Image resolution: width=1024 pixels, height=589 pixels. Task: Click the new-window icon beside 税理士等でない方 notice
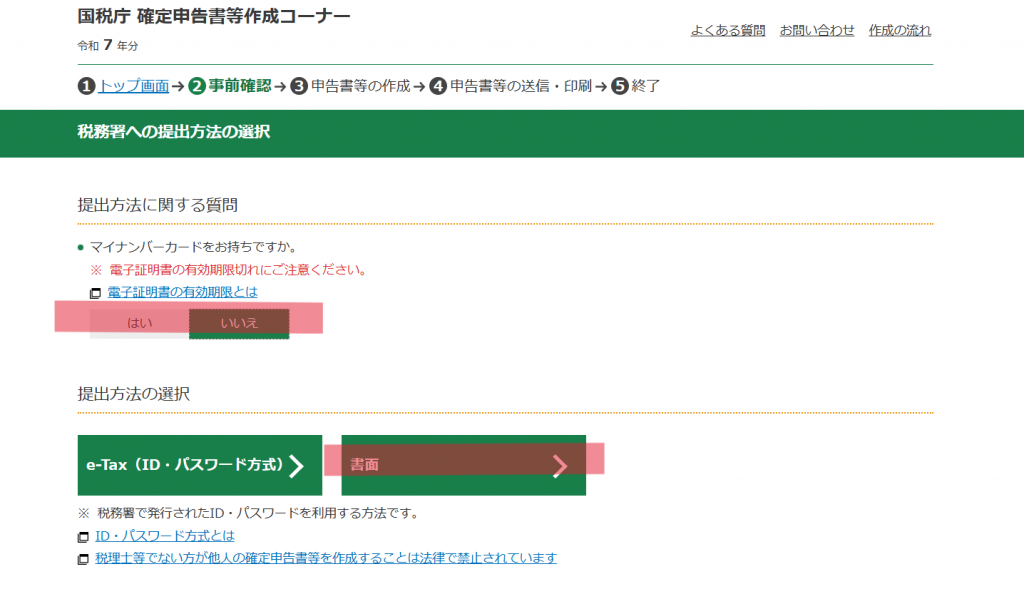[x=84, y=559]
